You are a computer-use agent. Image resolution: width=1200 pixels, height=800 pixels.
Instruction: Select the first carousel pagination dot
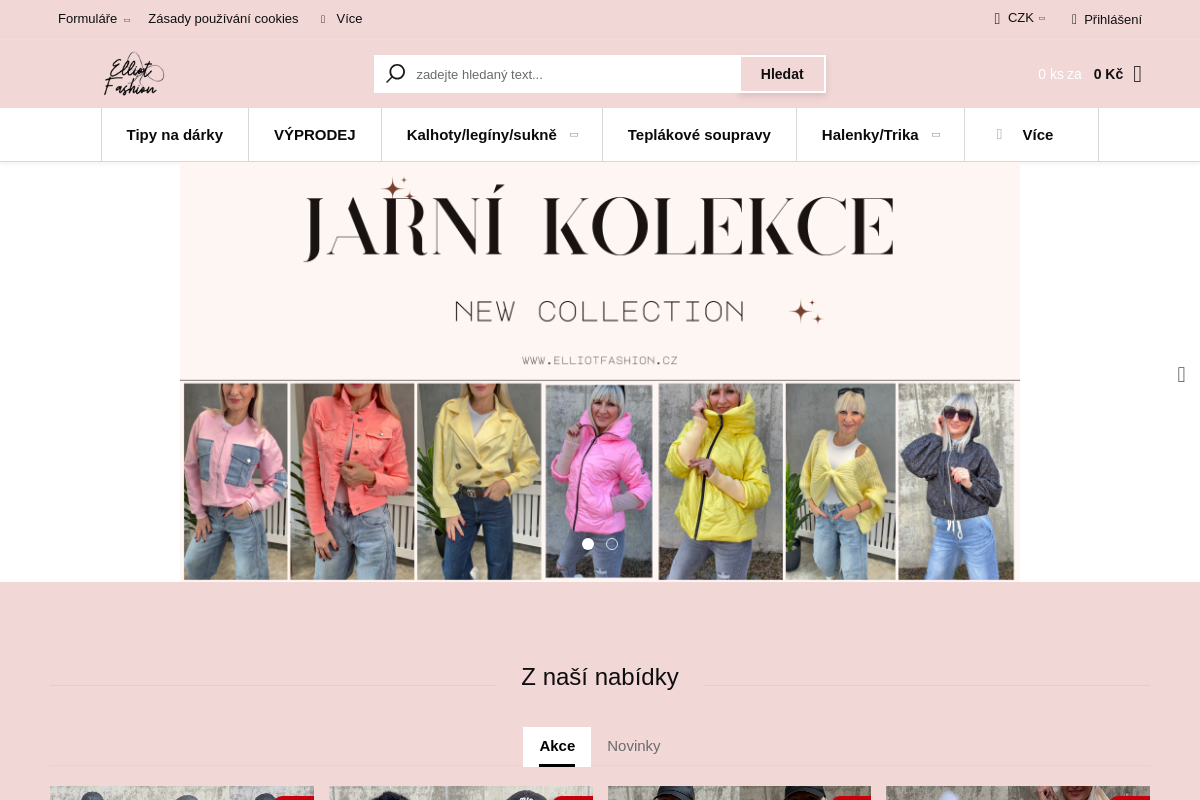(587, 544)
